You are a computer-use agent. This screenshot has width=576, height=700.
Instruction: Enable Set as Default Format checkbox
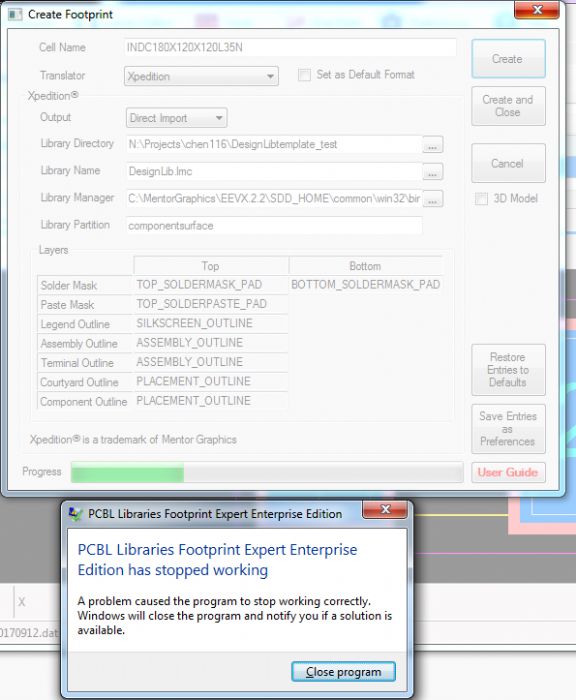pos(305,75)
